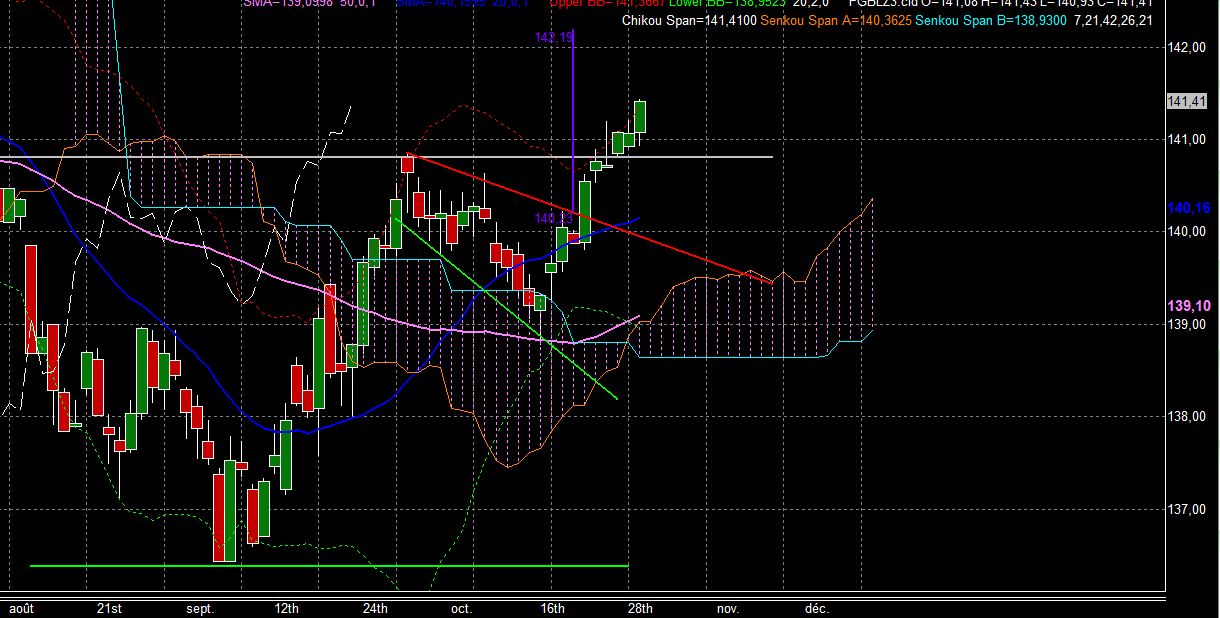This screenshot has width=1220, height=618.
Task: Click the 139,00 price axis label
Action: (x=1186, y=325)
